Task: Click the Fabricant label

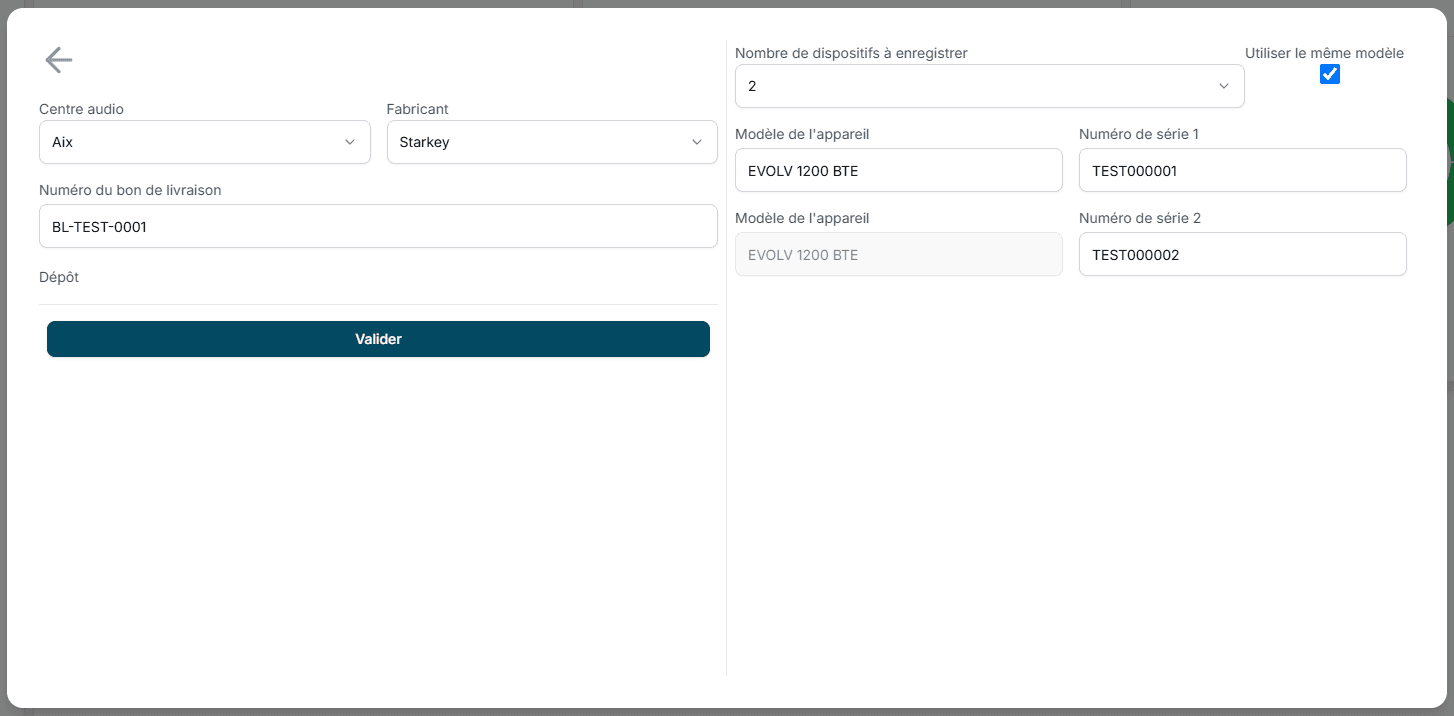Action: click(418, 108)
